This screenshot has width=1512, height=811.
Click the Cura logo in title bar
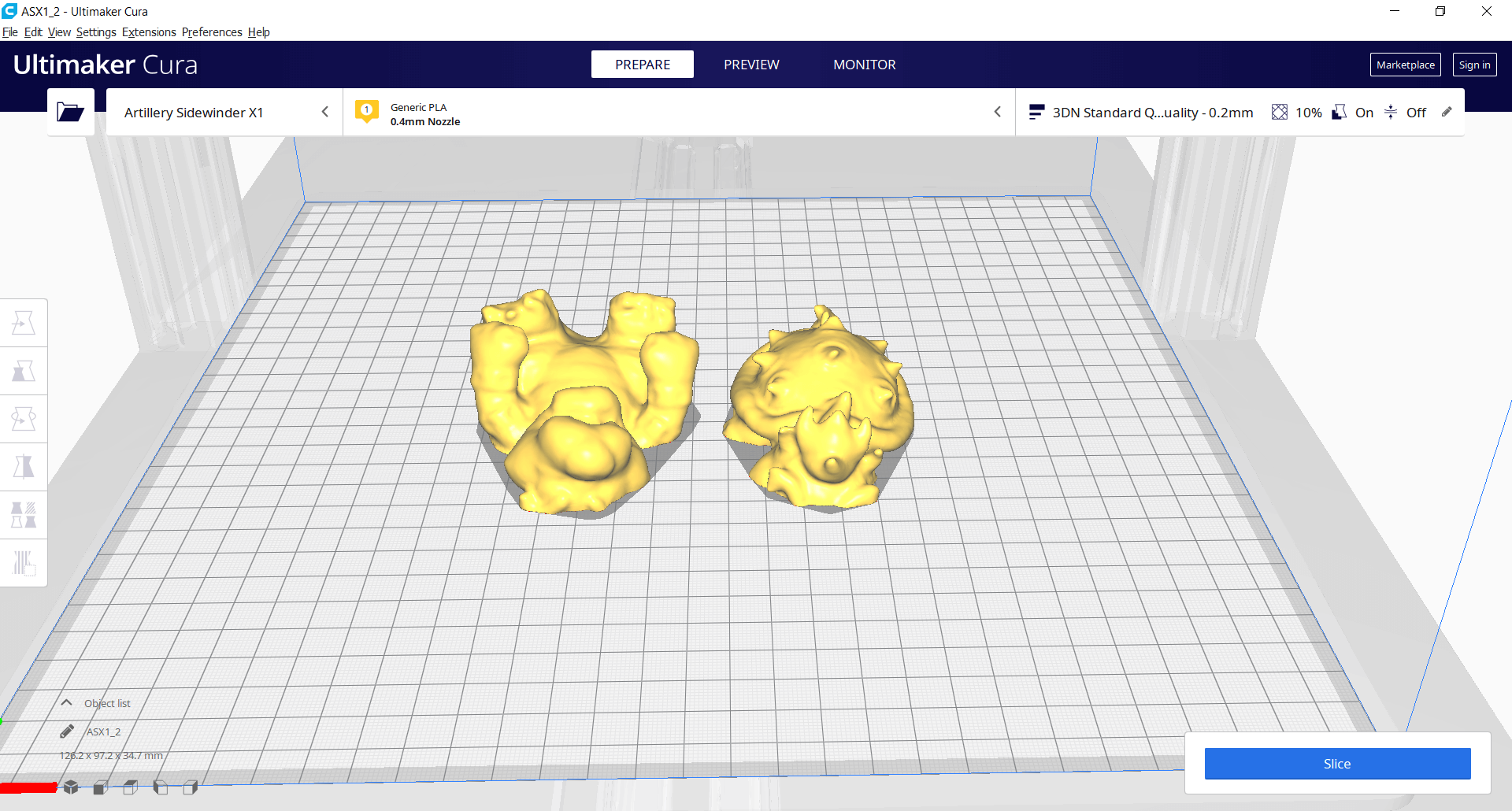pyautogui.click(x=9, y=11)
